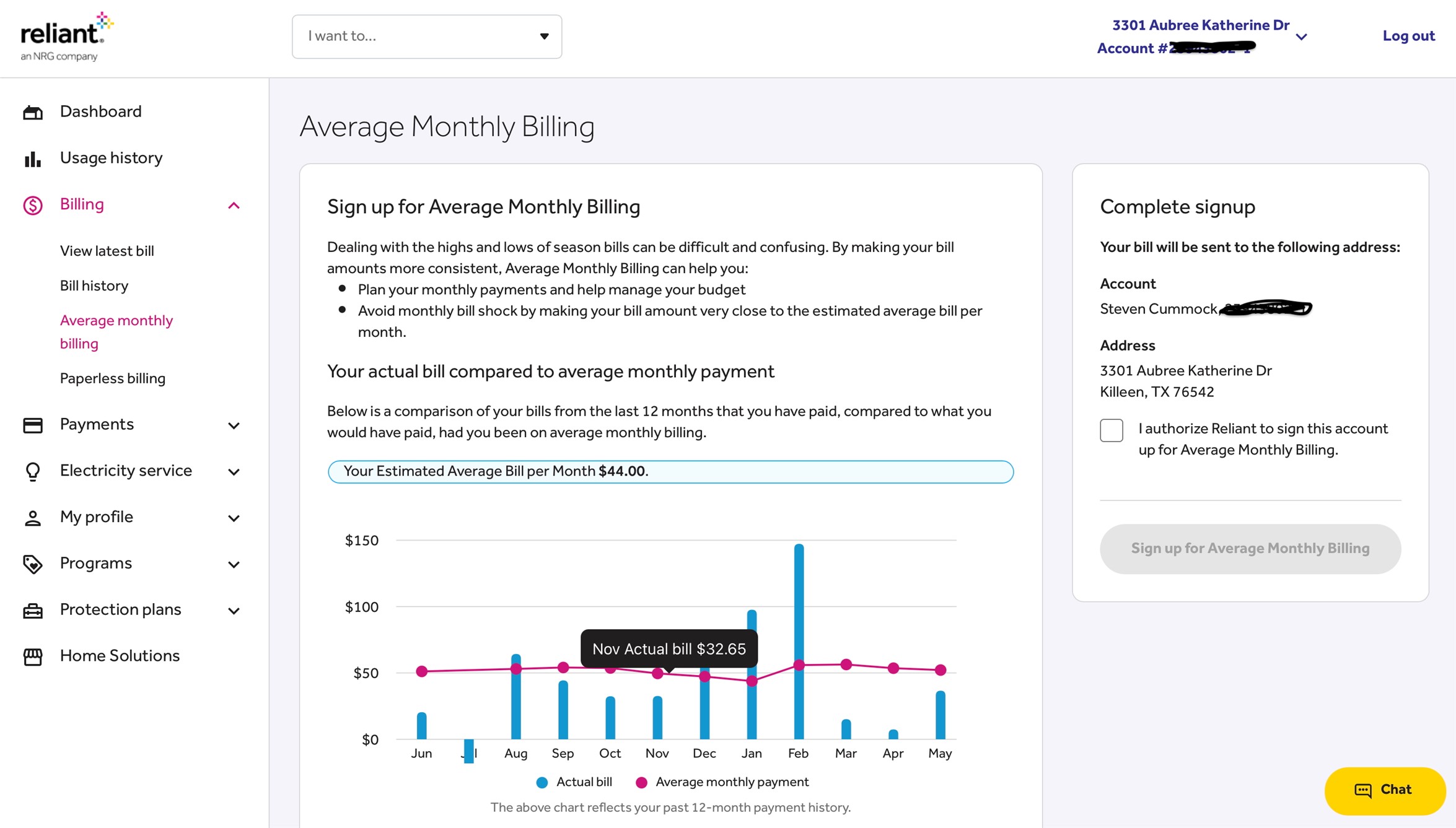The width and height of the screenshot is (1456, 828).
Task: Click the Dashboard home icon
Action: [x=33, y=112]
